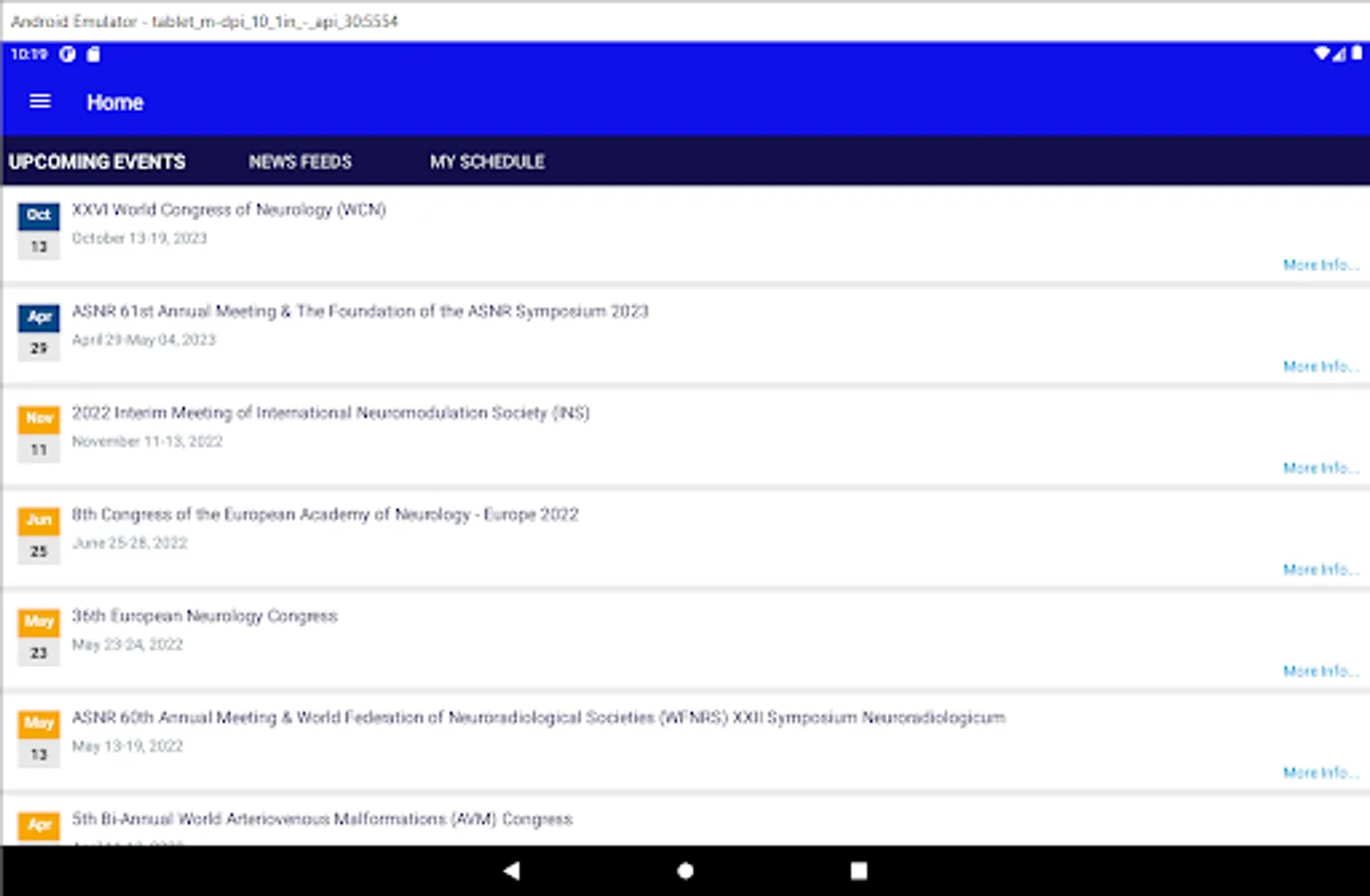Screen dimensions: 1370x896
Task: Open the hamburger navigation menu
Action: [40, 102]
